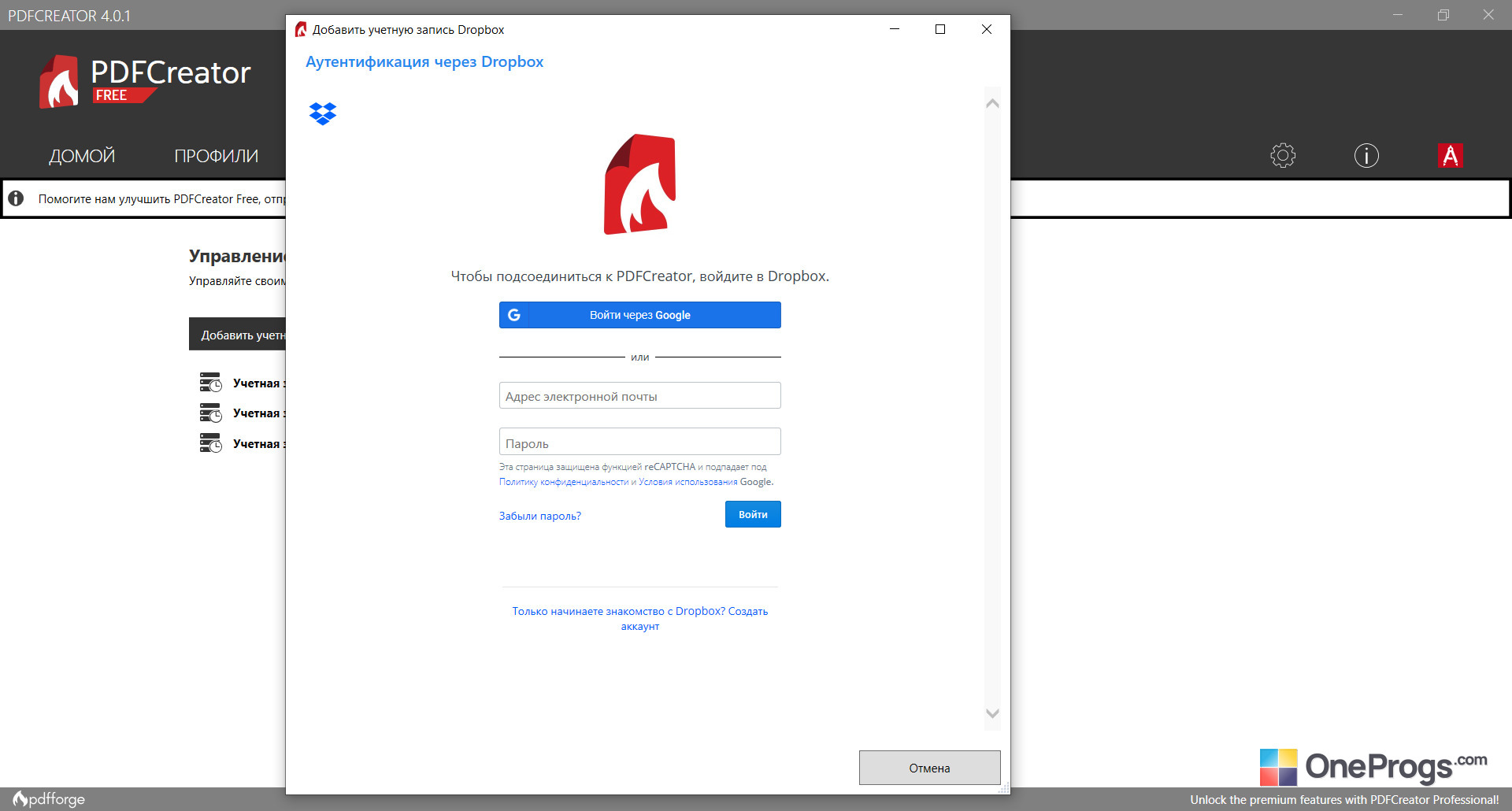Click the red PDF Architect icon
The image size is (1512, 811).
click(1450, 155)
